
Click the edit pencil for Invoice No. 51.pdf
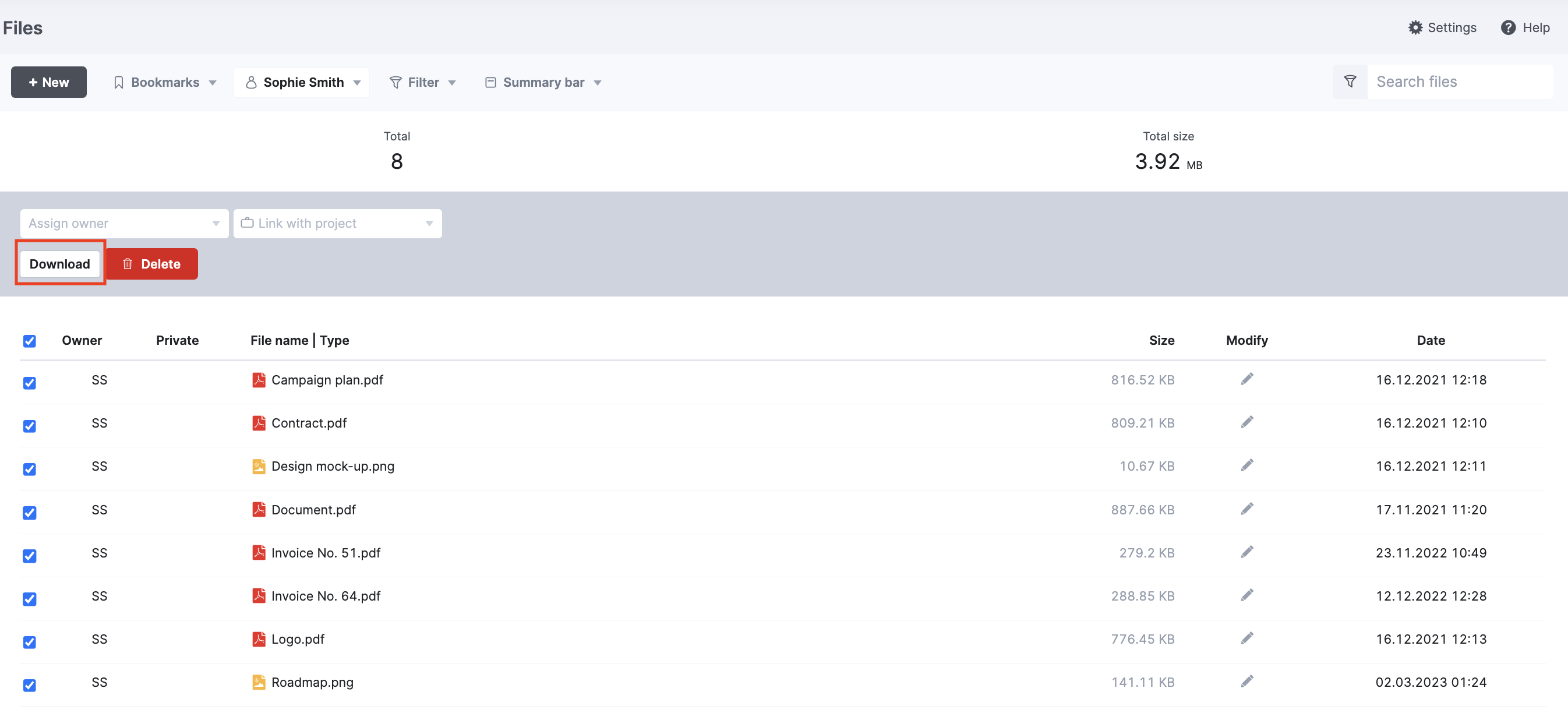coord(1246,552)
